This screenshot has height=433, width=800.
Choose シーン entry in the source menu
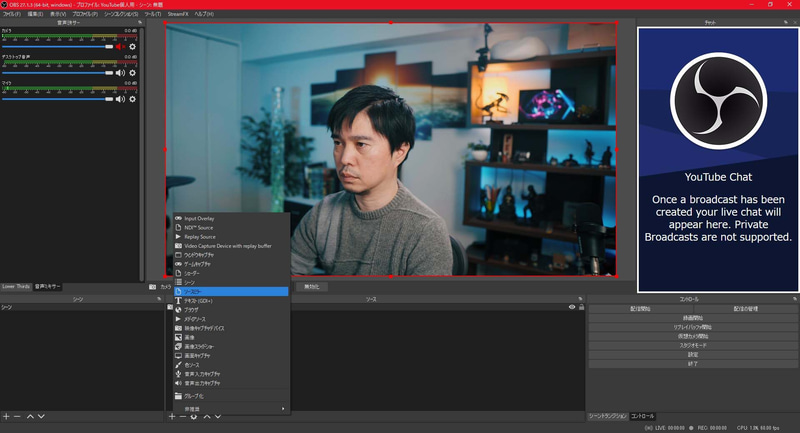click(231, 282)
